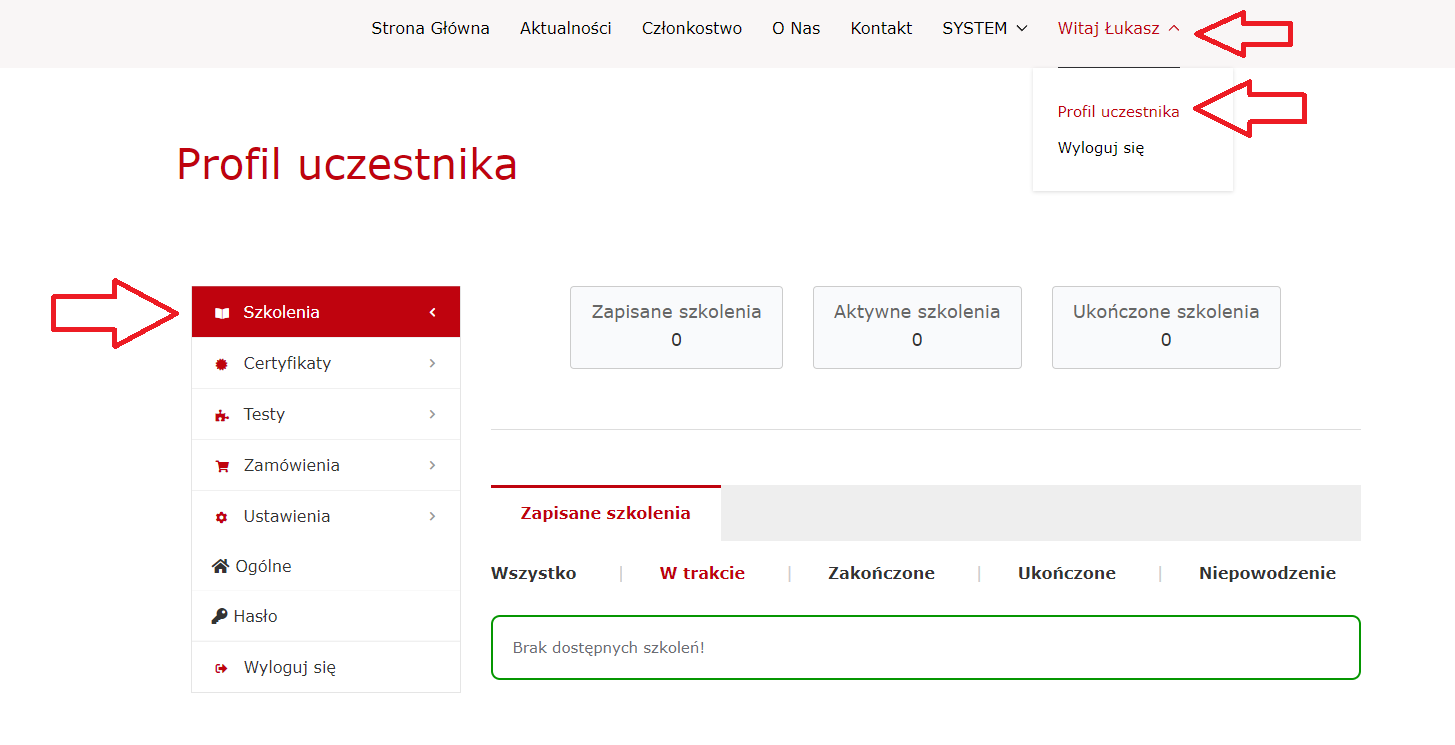Expand the Zamówienia section chevron

432,465
